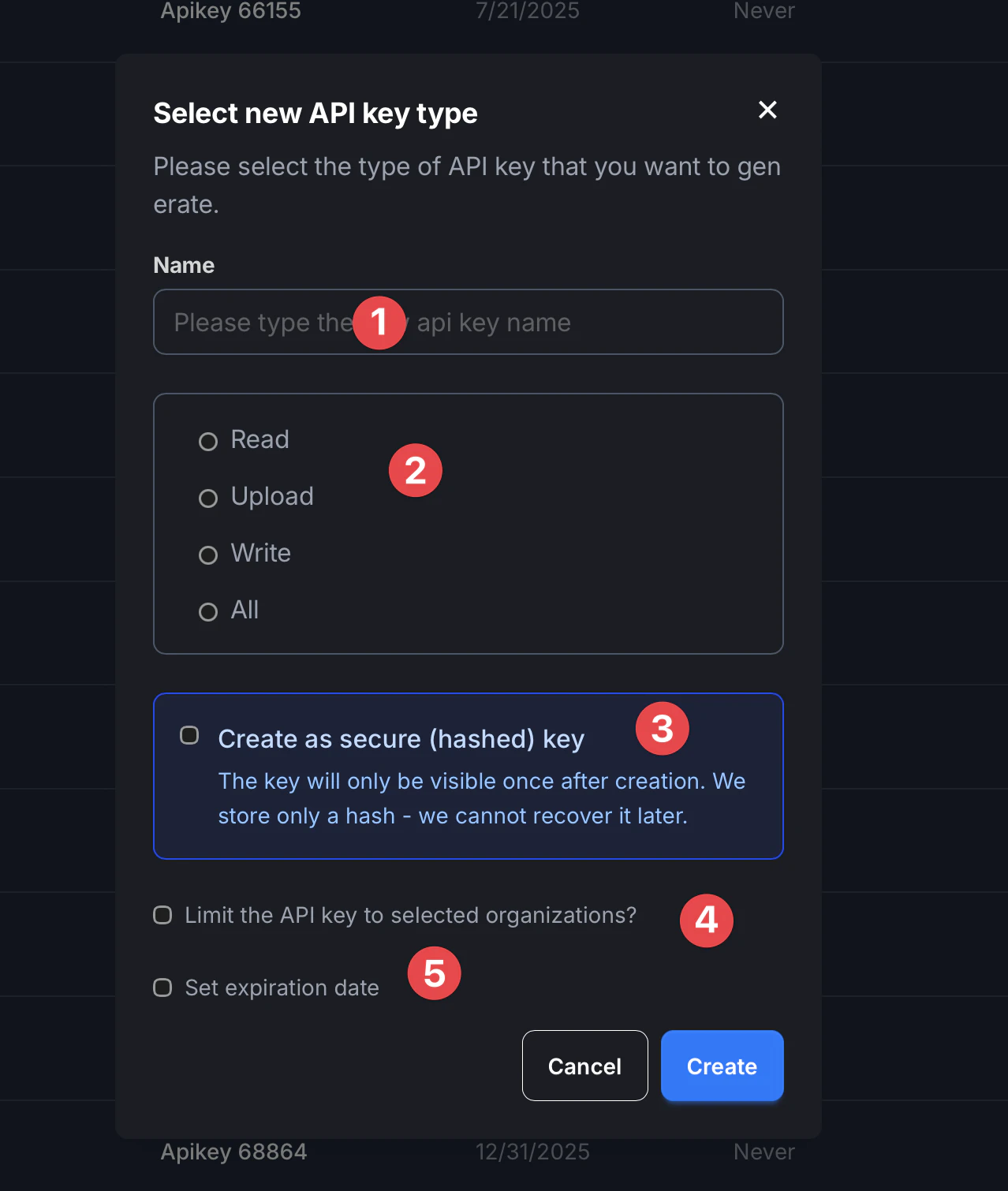Screen dimensions: 1008x1191
Task: Click the 7/21/2025 date cell
Action: tap(528, 11)
